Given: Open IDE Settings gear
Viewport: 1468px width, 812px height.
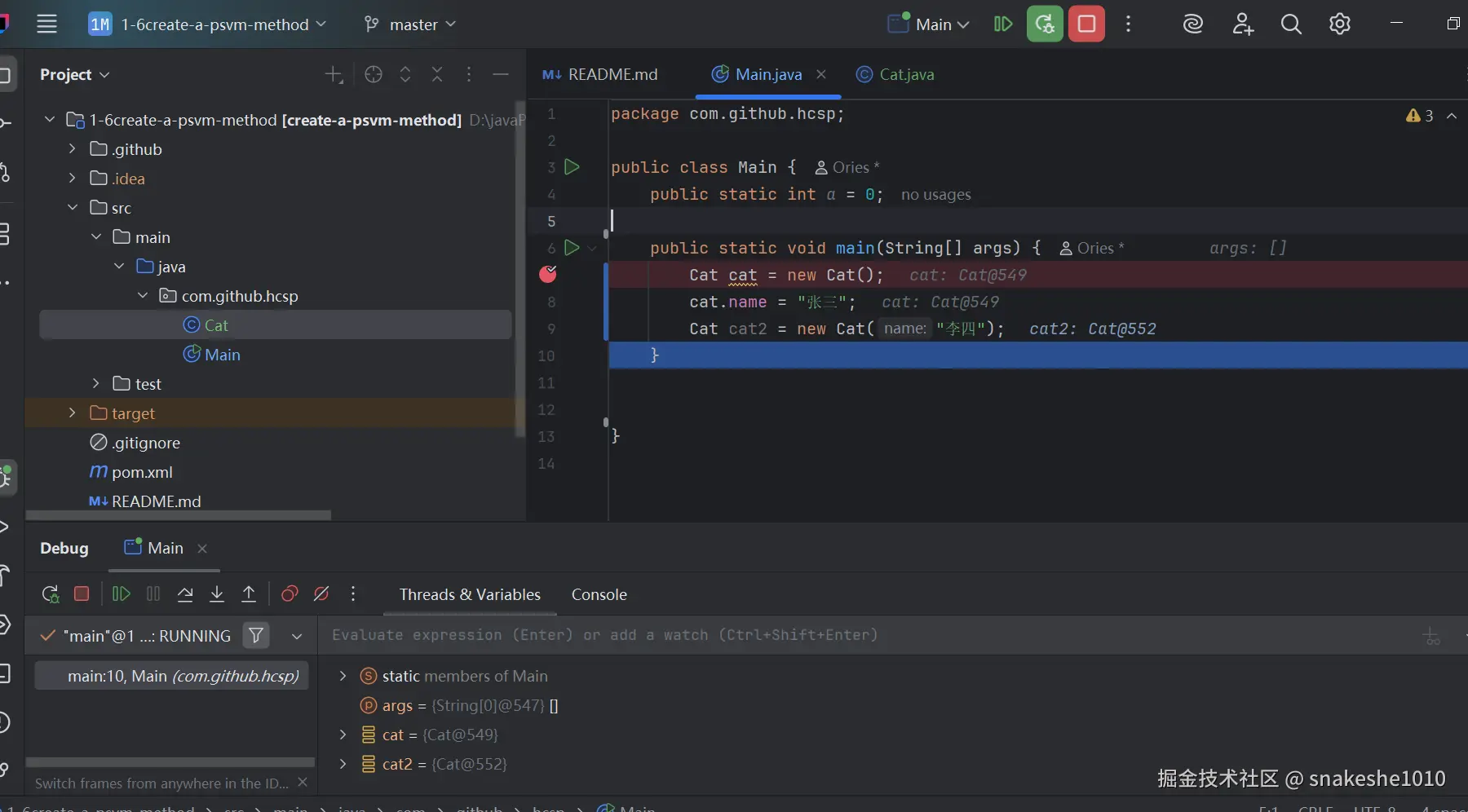Looking at the screenshot, I should [1340, 24].
